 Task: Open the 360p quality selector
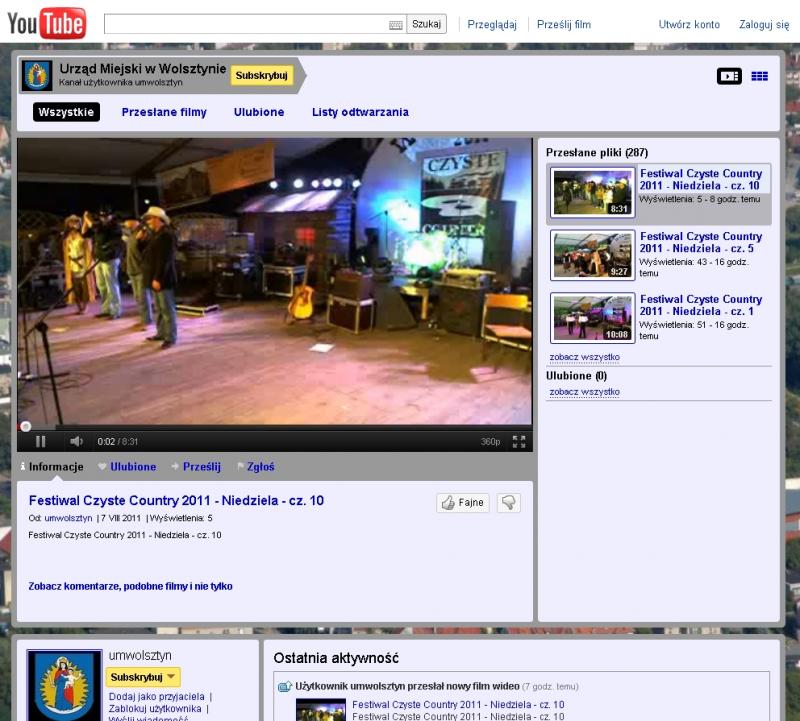[490, 441]
